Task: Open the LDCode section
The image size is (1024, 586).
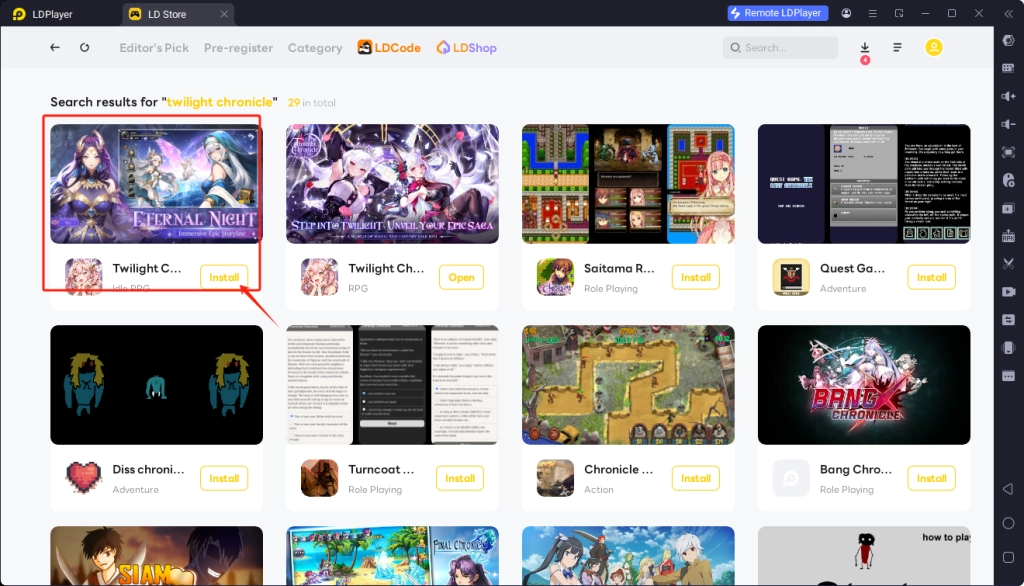Action: point(389,47)
